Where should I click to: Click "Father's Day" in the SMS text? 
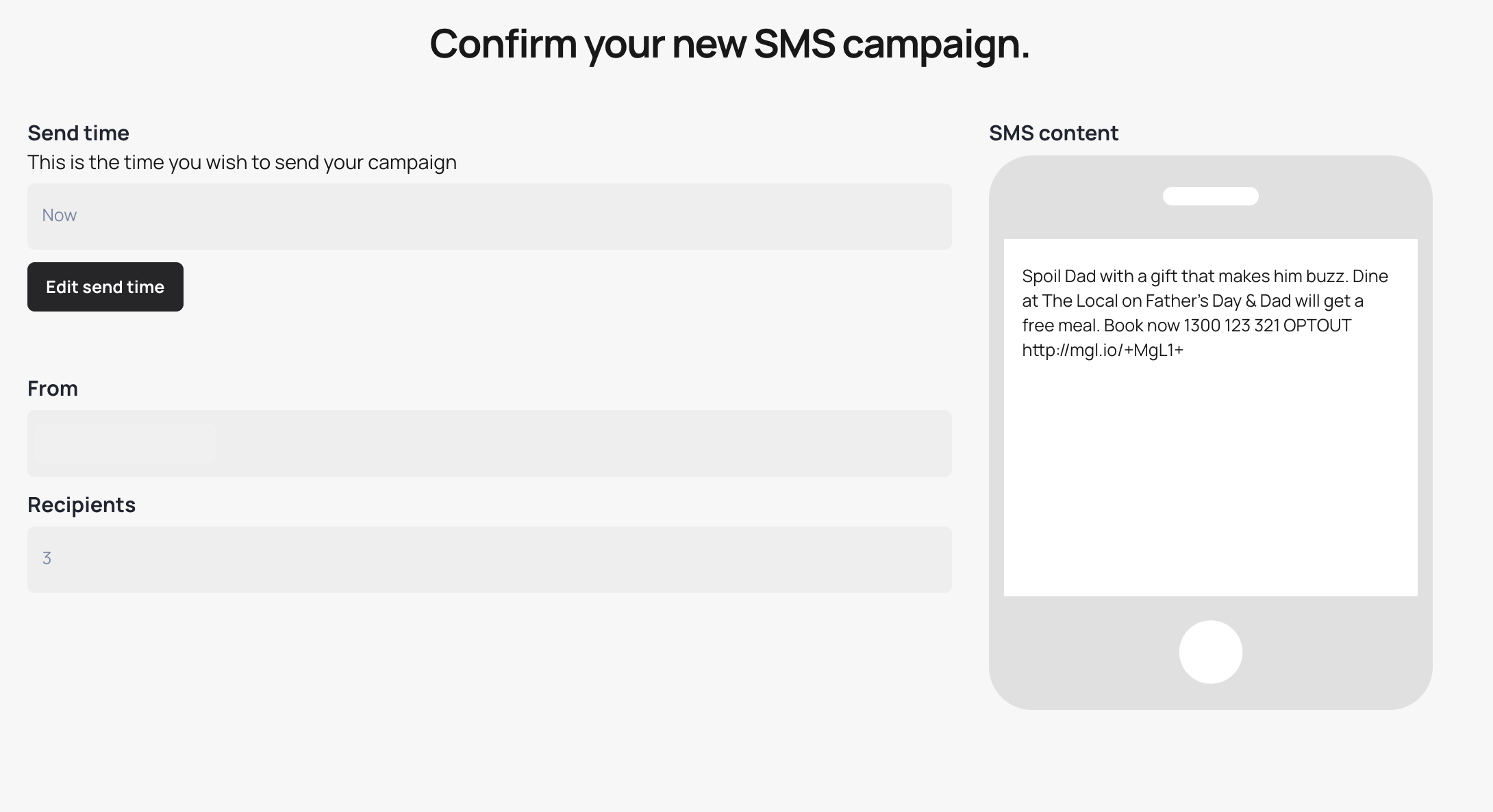pyautogui.click(x=1193, y=301)
